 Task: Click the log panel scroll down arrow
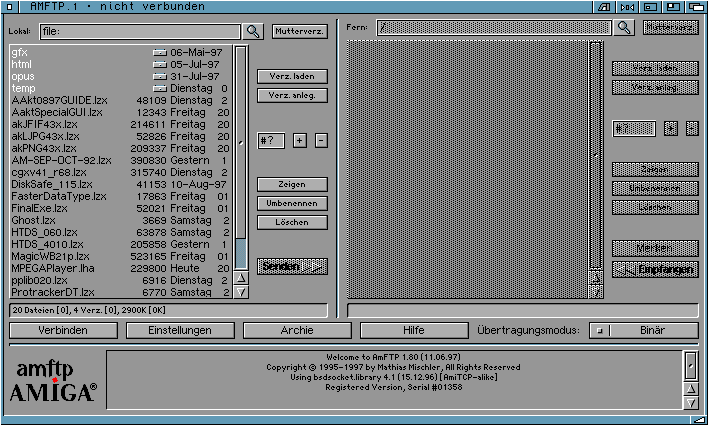(x=690, y=403)
